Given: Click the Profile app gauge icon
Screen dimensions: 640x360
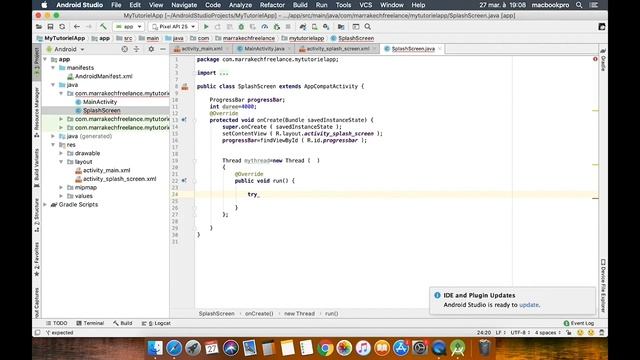Looking at the screenshot, I should point(265,27).
